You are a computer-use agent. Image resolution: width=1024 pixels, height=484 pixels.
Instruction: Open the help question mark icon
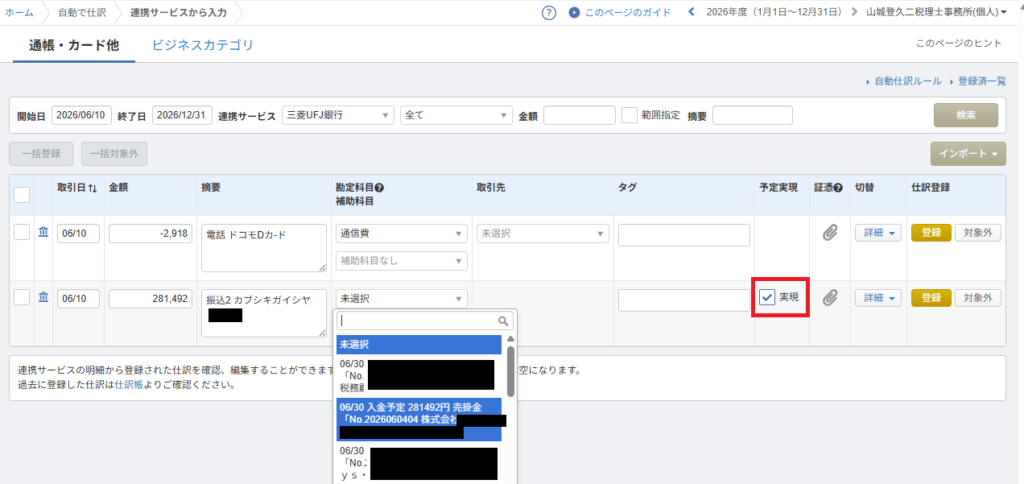549,12
